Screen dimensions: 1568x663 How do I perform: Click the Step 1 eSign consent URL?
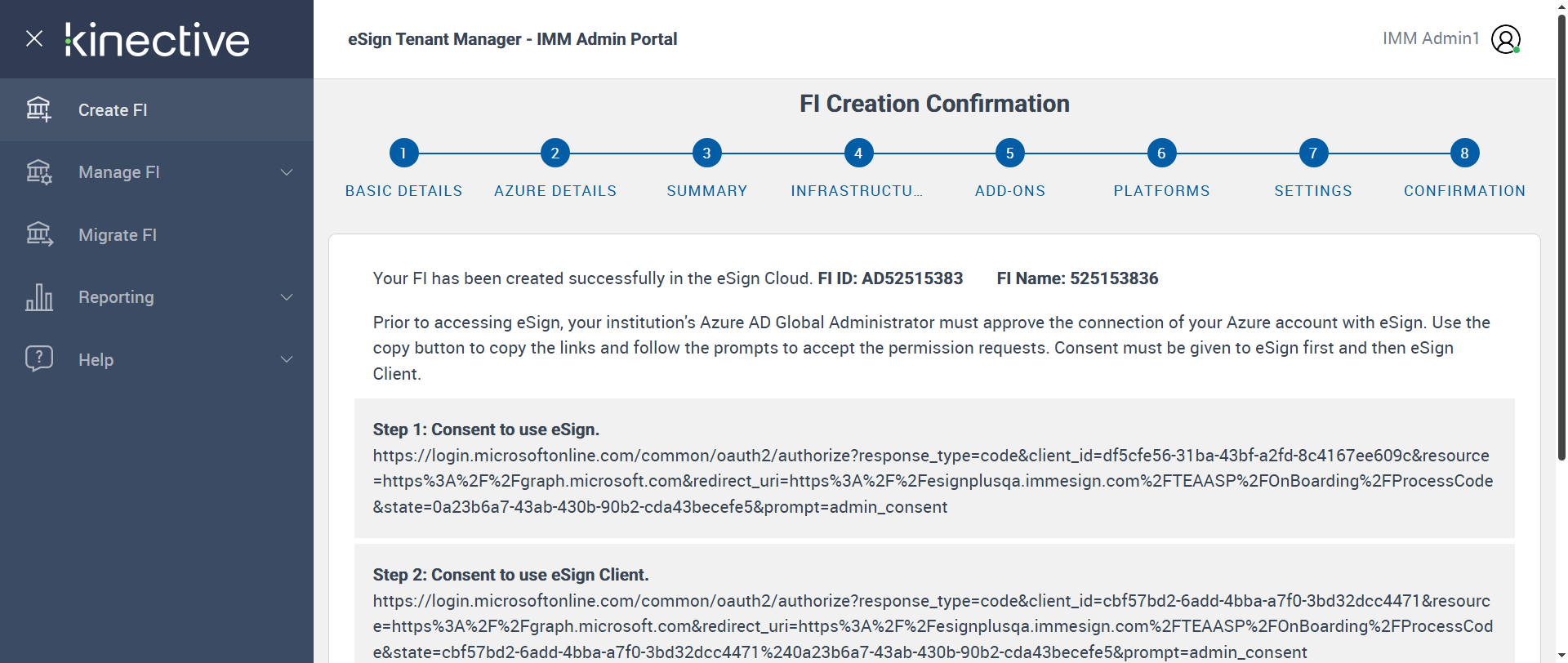(x=933, y=481)
